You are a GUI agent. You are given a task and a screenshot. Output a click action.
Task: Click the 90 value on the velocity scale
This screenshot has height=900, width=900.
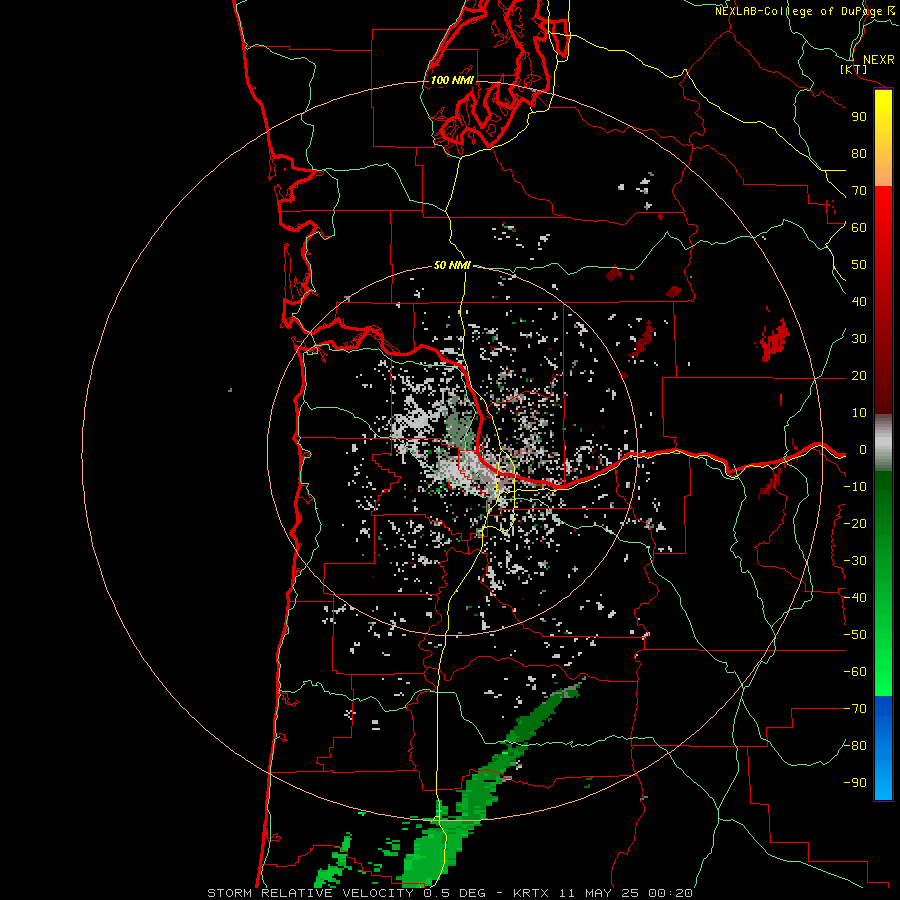859,117
